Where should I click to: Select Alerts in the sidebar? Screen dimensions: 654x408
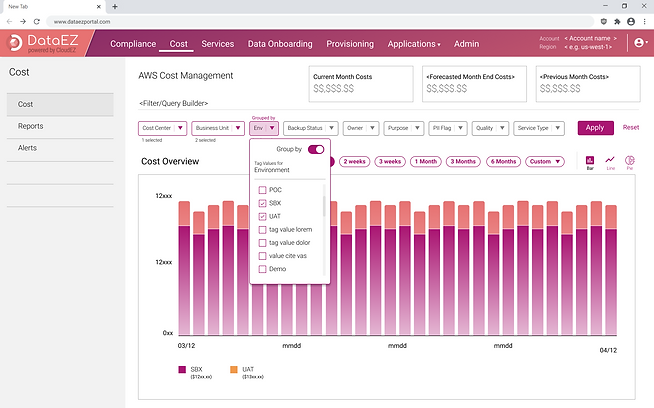pos(60,148)
